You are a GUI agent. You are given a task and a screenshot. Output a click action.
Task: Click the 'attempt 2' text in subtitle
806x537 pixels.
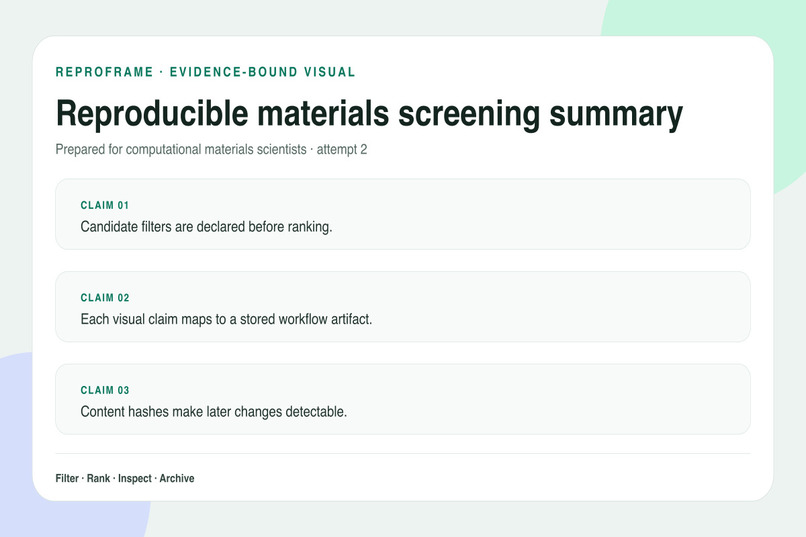pyautogui.click(x=342, y=150)
